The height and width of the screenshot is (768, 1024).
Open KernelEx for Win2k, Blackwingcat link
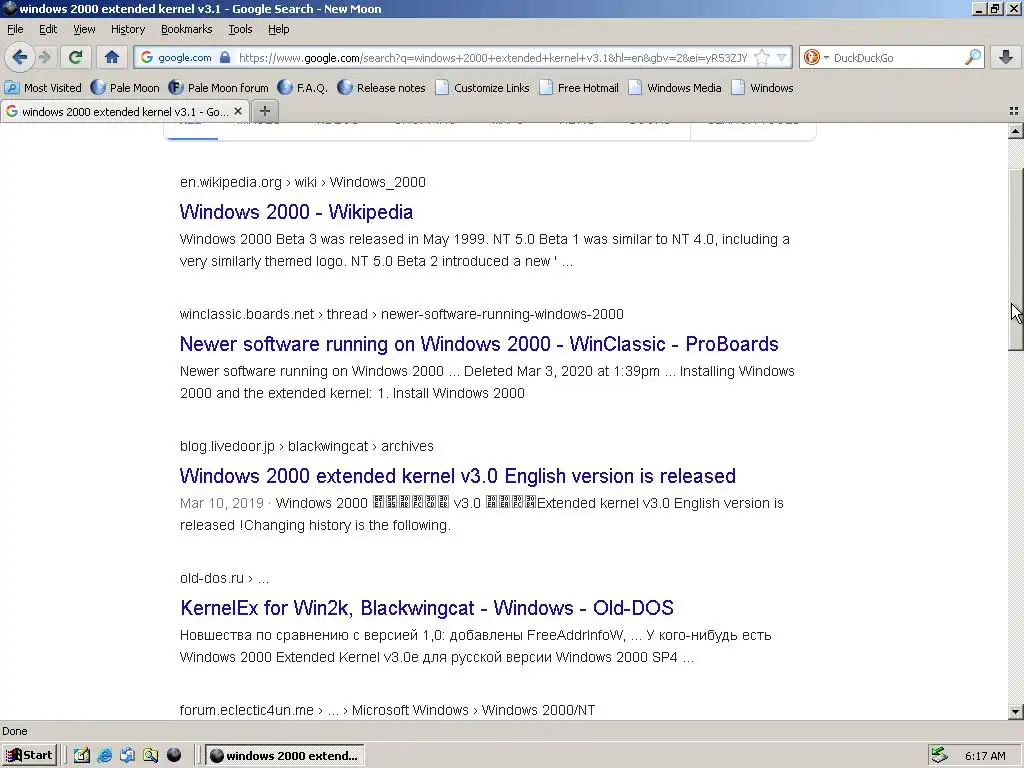426,608
